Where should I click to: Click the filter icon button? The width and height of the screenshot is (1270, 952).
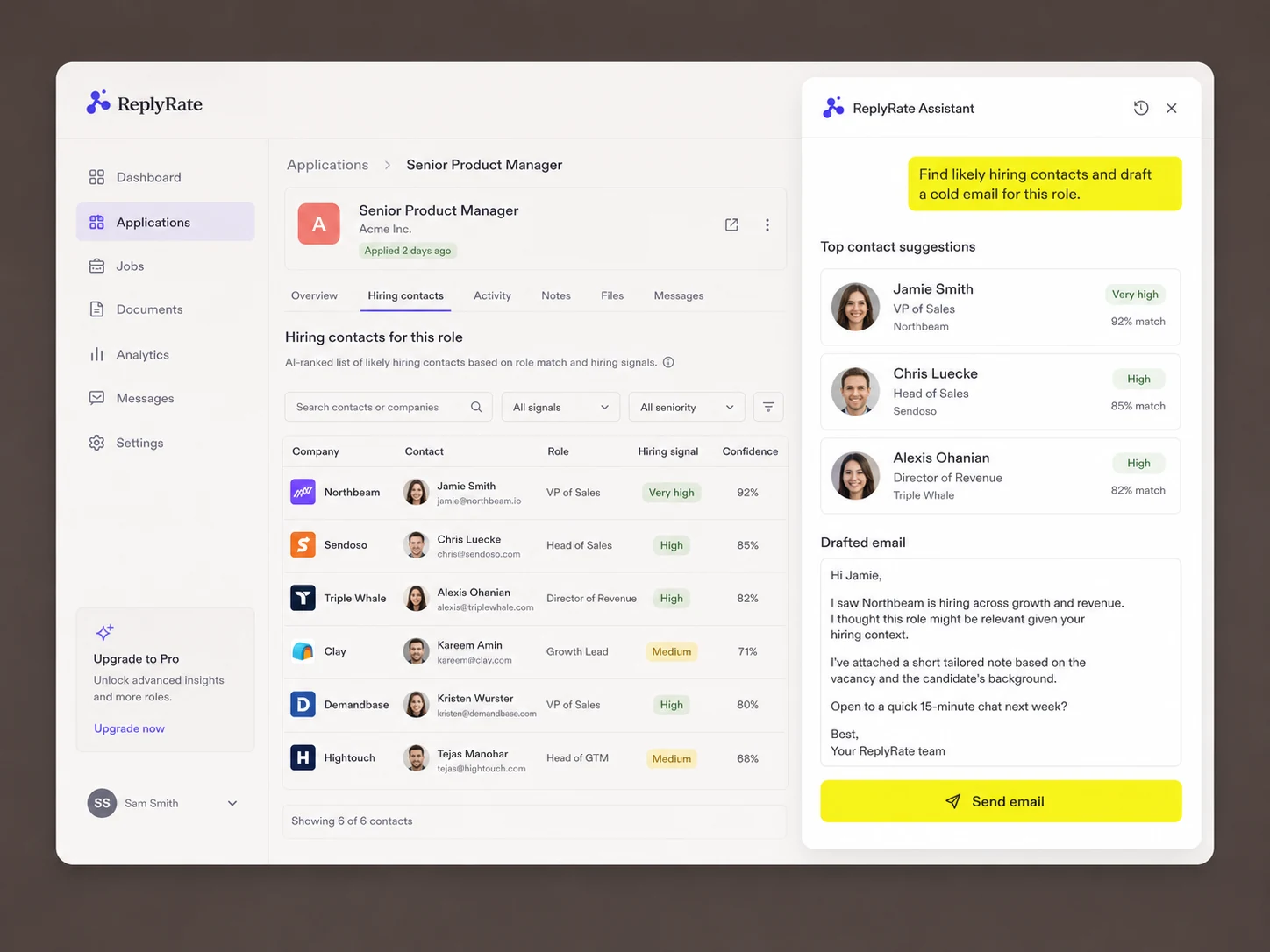[768, 407]
